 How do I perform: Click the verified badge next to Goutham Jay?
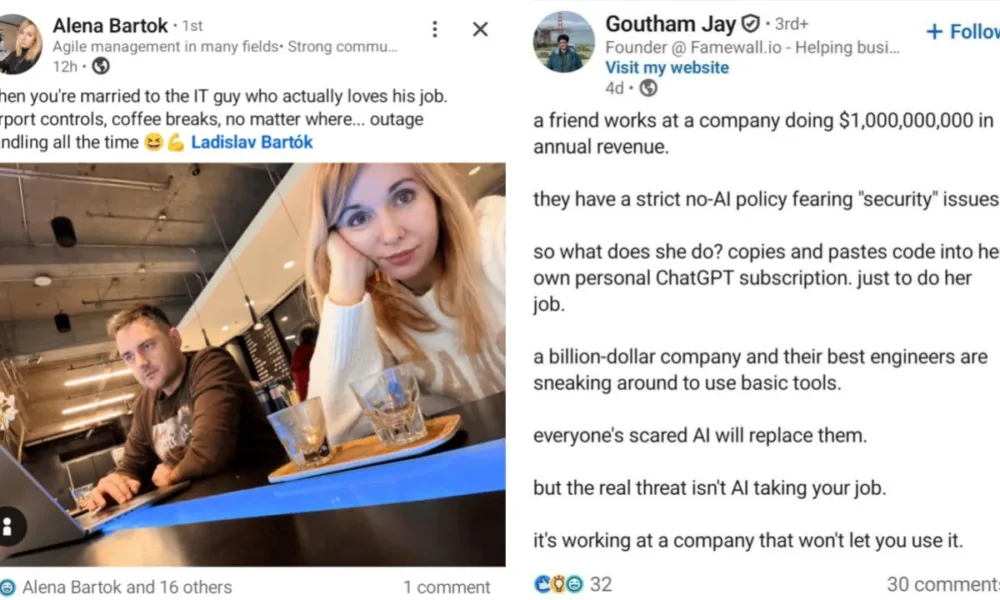click(x=750, y=24)
